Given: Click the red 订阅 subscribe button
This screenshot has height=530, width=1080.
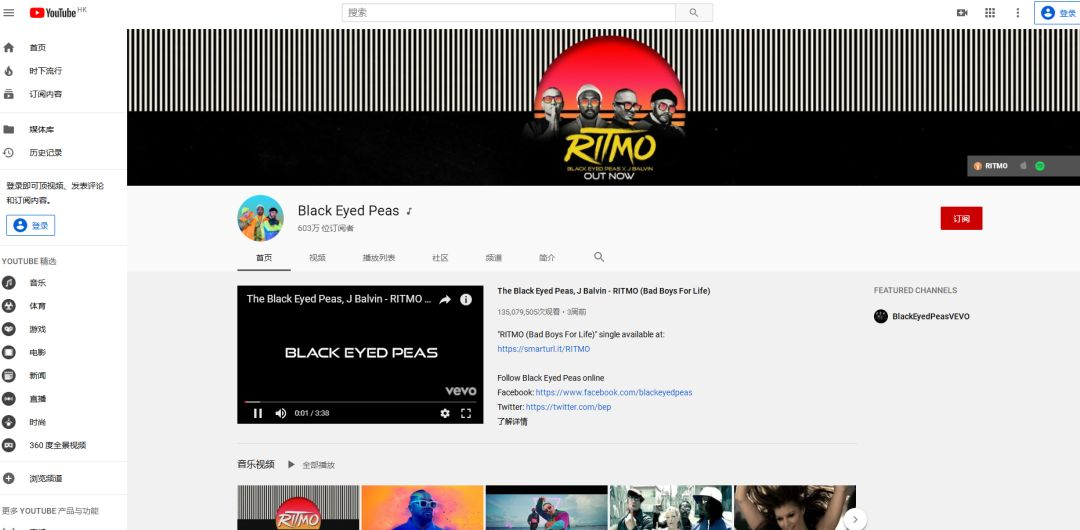Looking at the screenshot, I should 961,218.
